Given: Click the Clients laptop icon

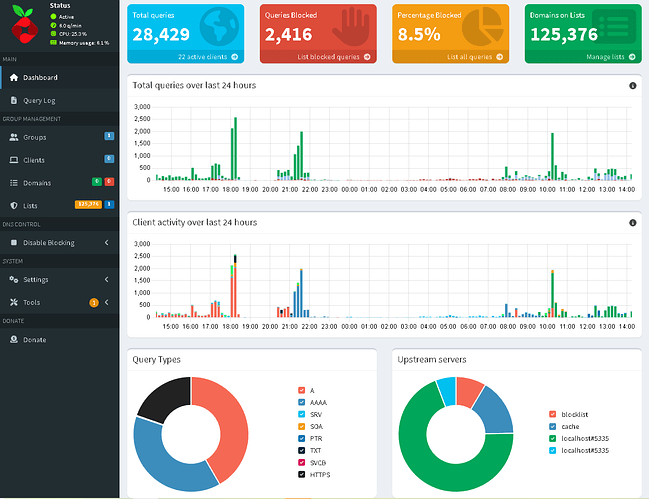Looking at the screenshot, I should coord(14,160).
